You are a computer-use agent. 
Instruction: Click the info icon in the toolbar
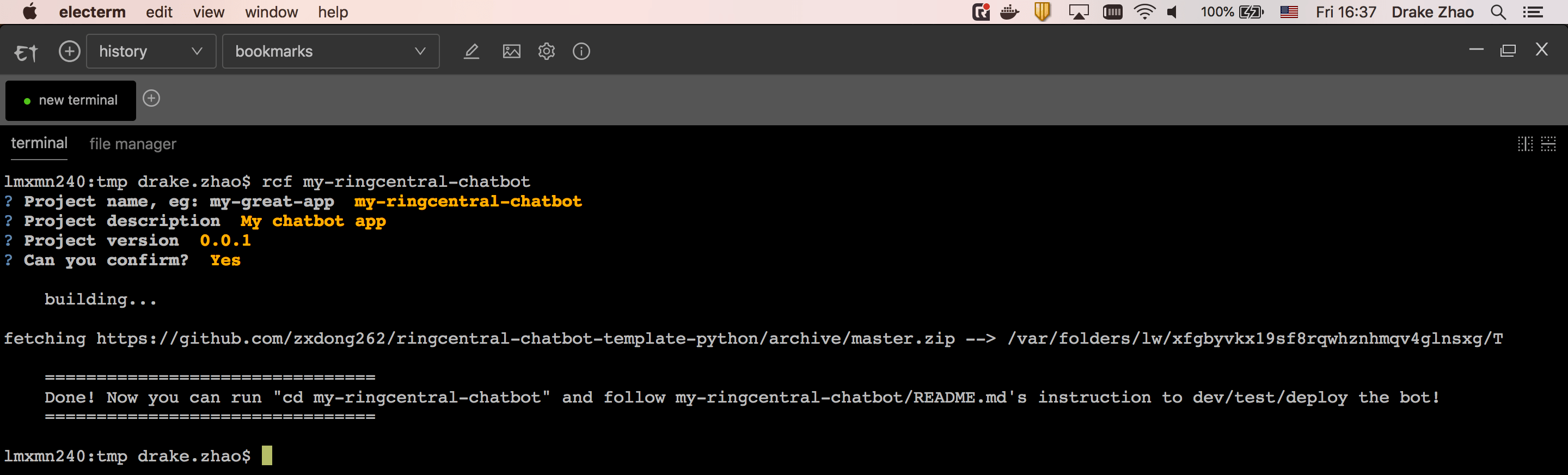click(x=581, y=51)
